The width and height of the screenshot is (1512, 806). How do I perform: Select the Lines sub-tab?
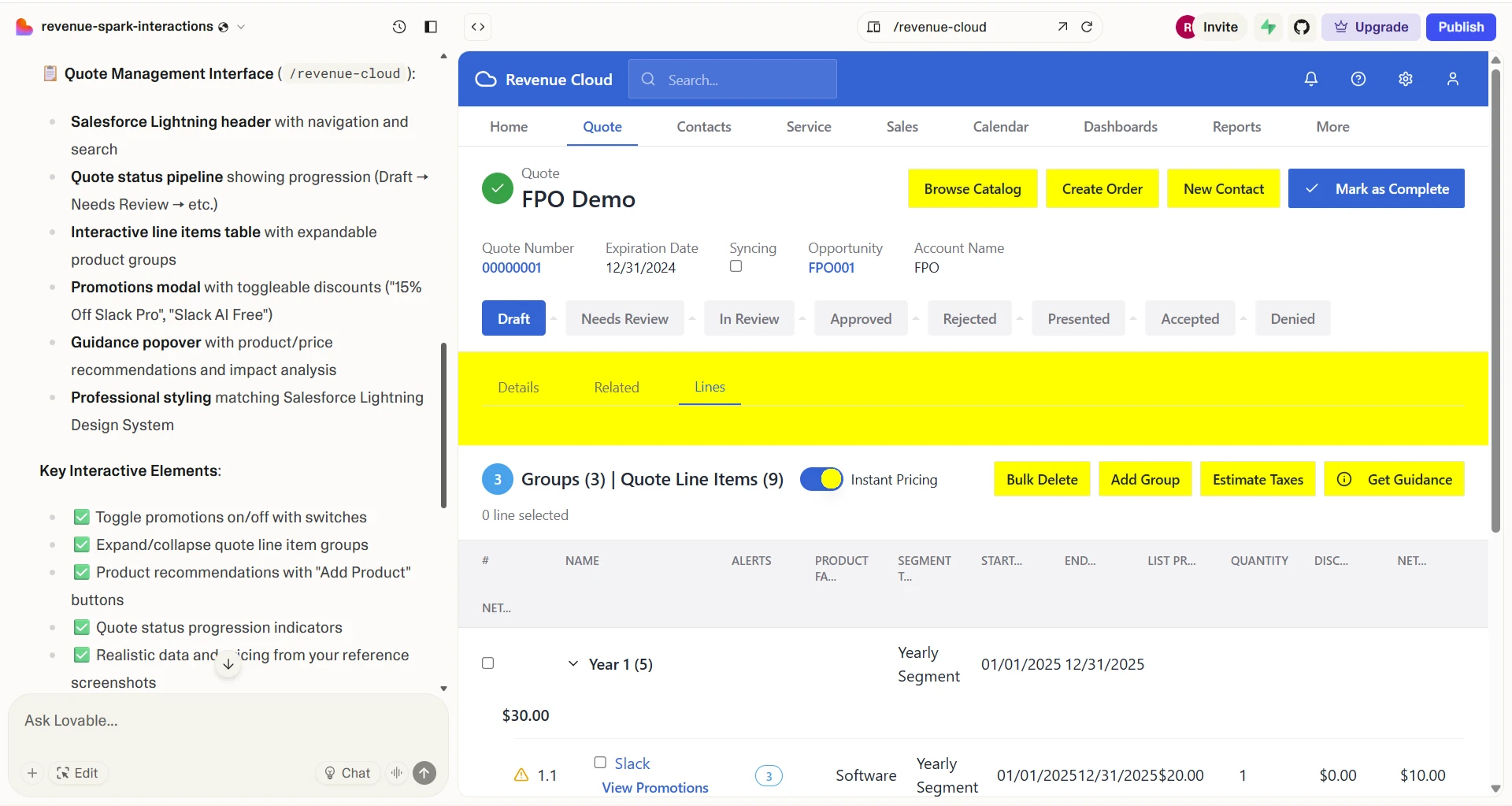(710, 387)
